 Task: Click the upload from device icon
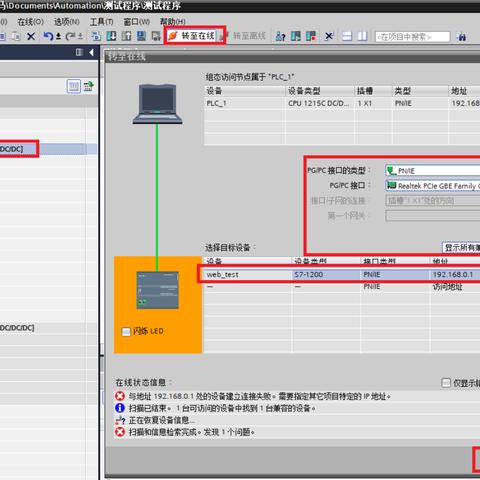(x=126, y=36)
